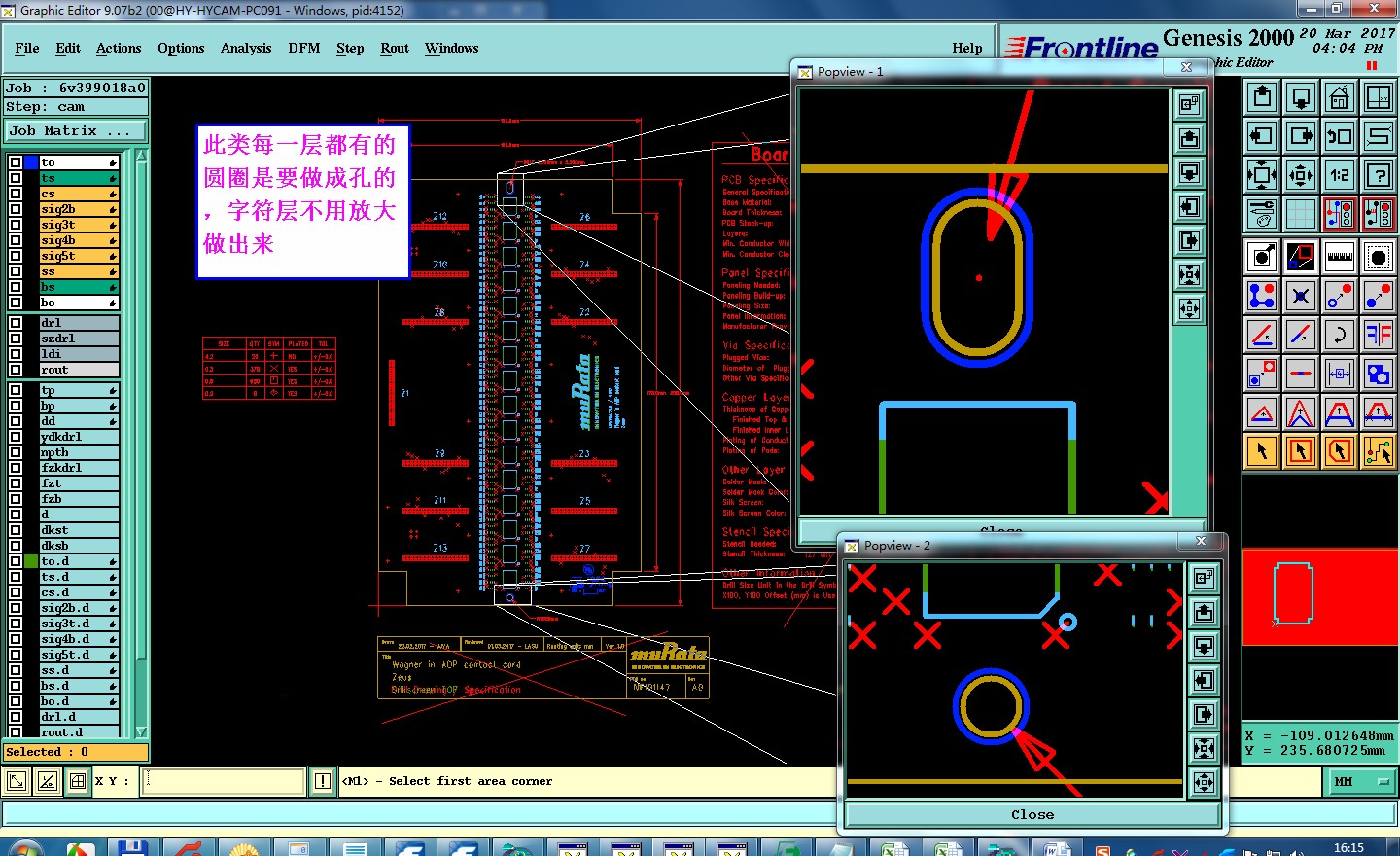This screenshot has width=1400, height=856.
Task: Toggle the 'sig2b' layer checkbox
Action: click(16, 209)
